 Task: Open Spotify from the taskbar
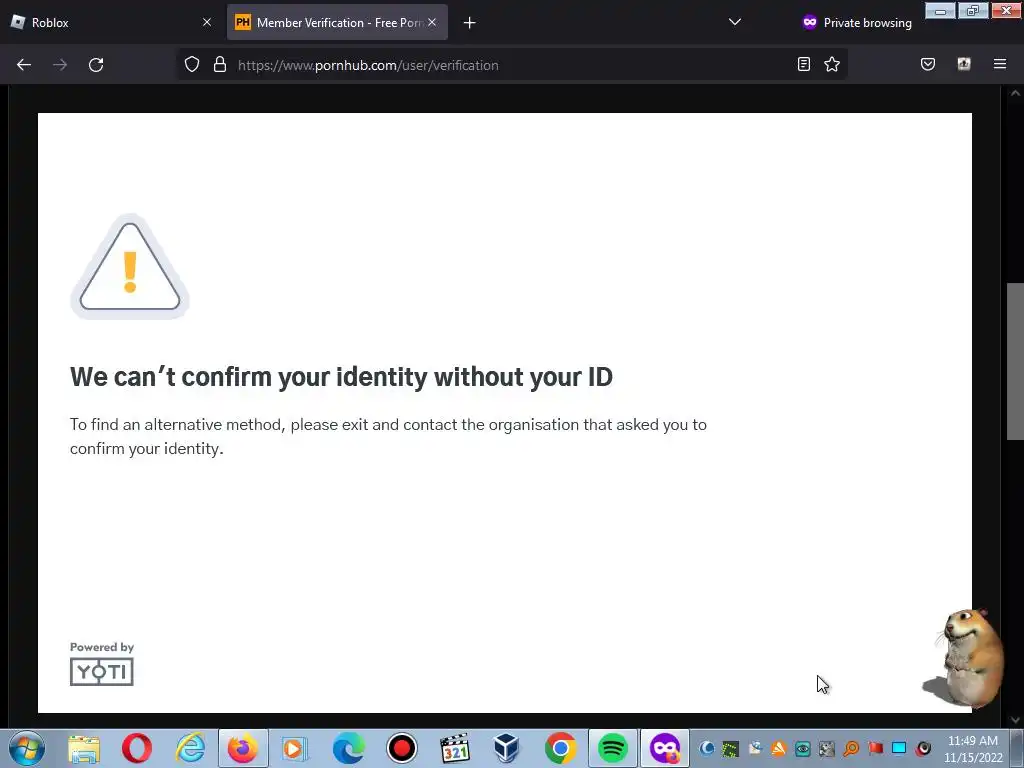click(613, 748)
